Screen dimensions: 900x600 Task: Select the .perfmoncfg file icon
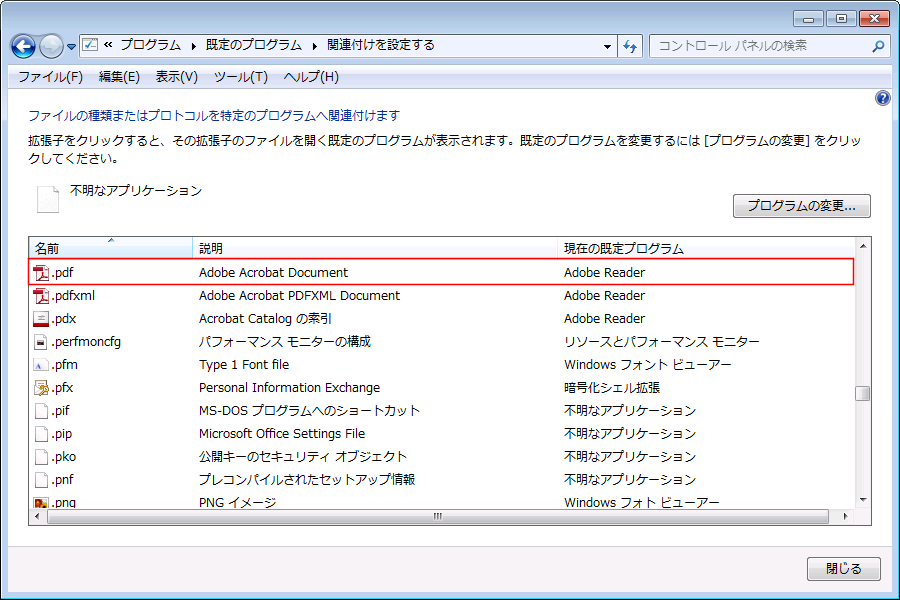(x=41, y=342)
